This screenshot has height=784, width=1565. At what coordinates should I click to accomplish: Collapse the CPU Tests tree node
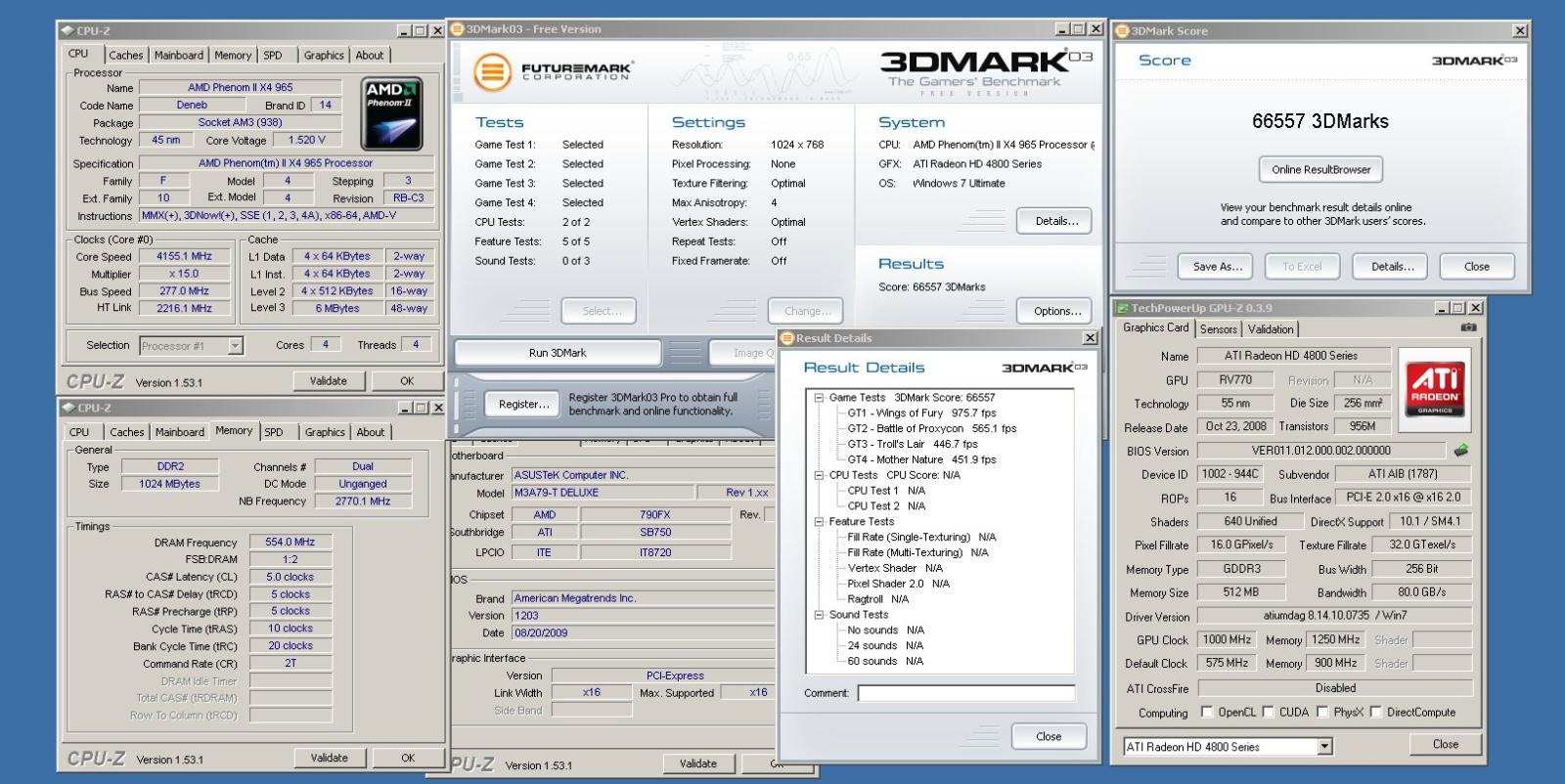[819, 475]
